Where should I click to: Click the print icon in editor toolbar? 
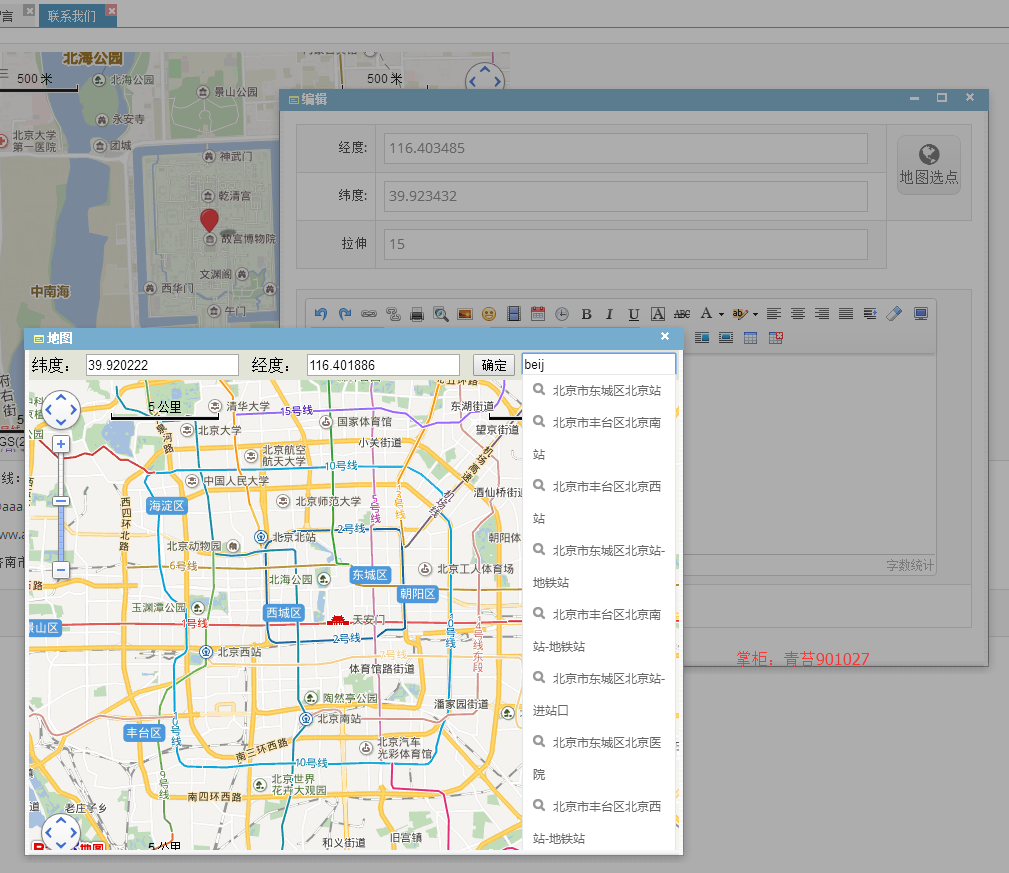coord(417,314)
